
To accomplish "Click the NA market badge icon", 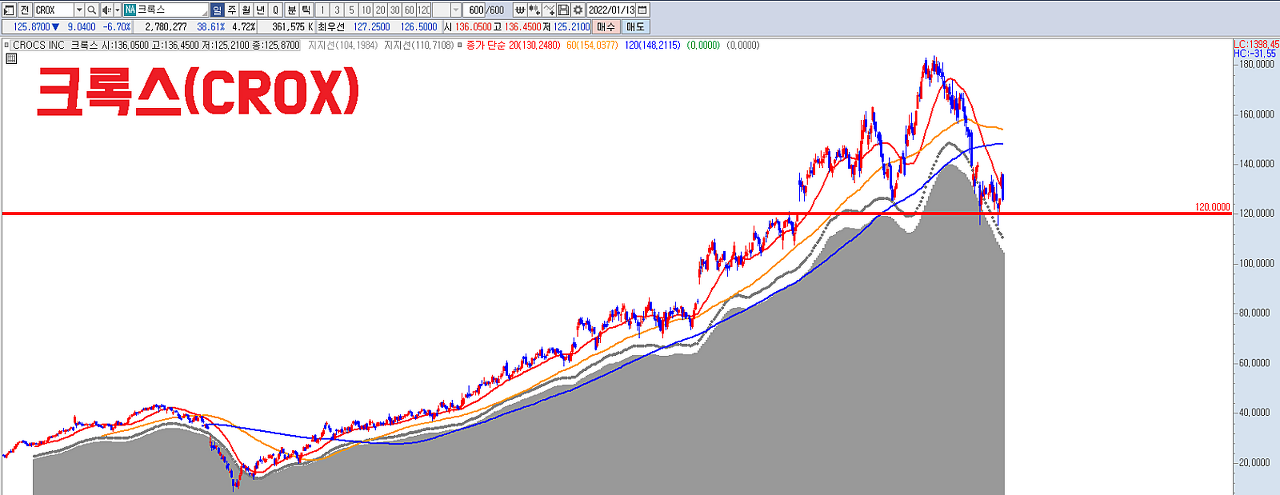I will click(129, 9).
